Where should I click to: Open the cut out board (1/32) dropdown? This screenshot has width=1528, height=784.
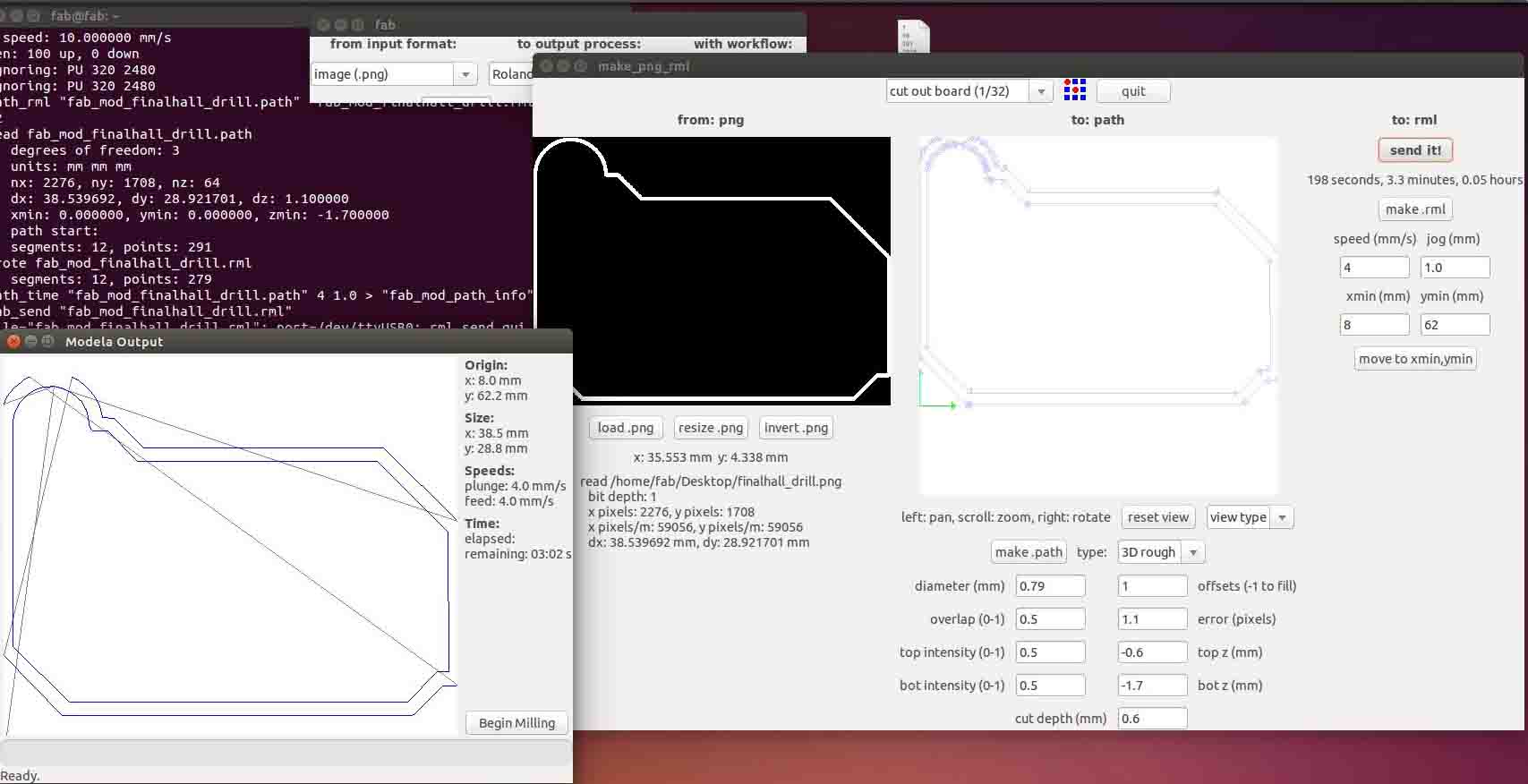pyautogui.click(x=969, y=91)
